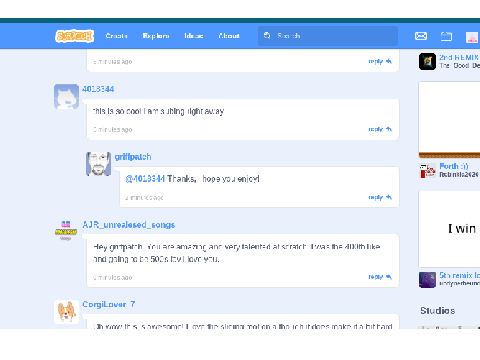
Task: Open the "I win" remix thumbnail
Action: point(449,229)
